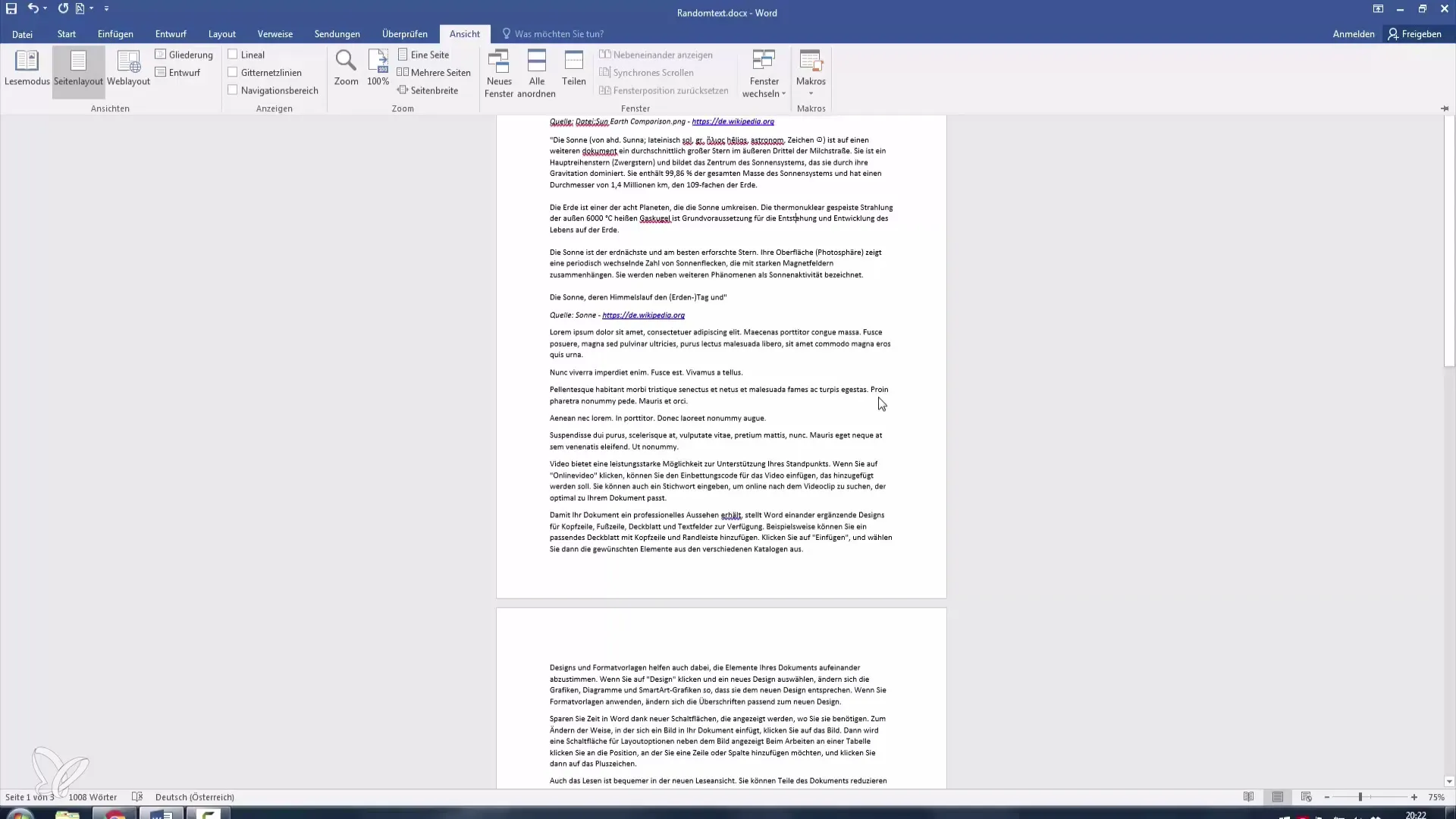This screenshot has height=819, width=1456.
Task: Click Synchrones Scrollen option
Action: 646,73
